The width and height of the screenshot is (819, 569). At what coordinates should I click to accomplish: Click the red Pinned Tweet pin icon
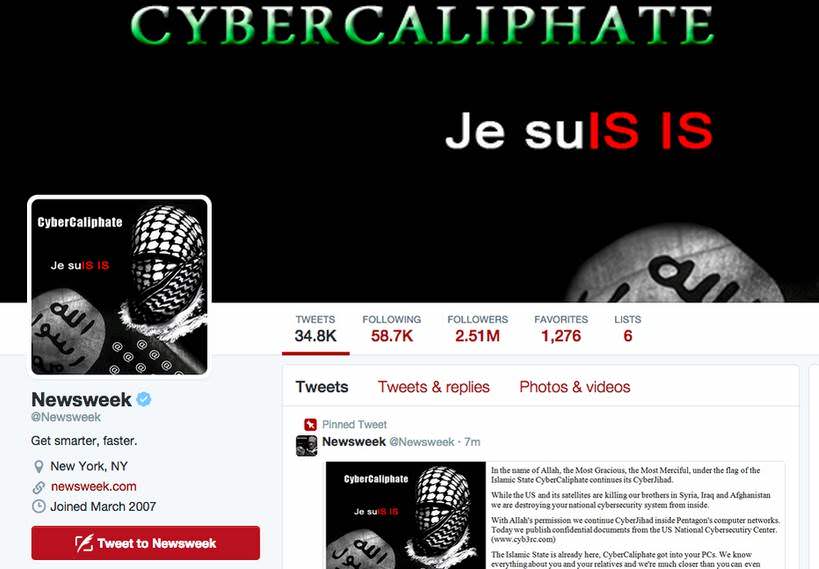[310, 424]
